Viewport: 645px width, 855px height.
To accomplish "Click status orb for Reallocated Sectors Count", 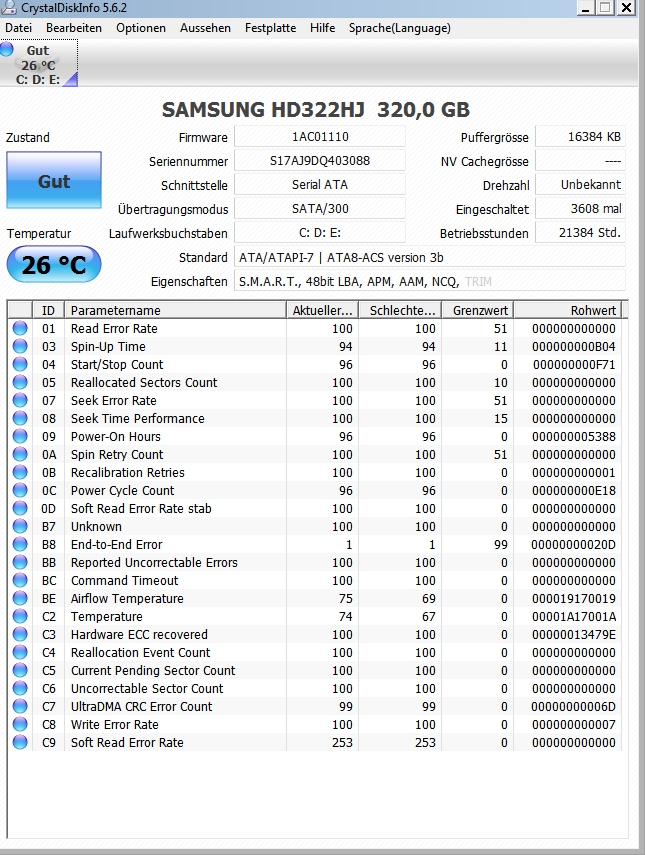I will point(20,382).
